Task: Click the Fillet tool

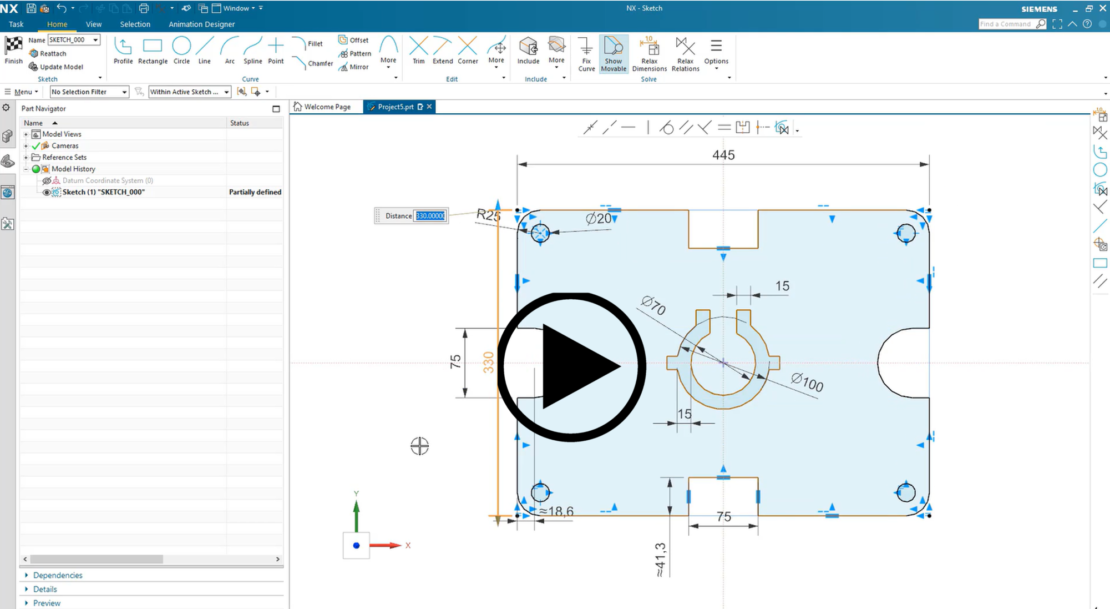Action: coord(311,42)
